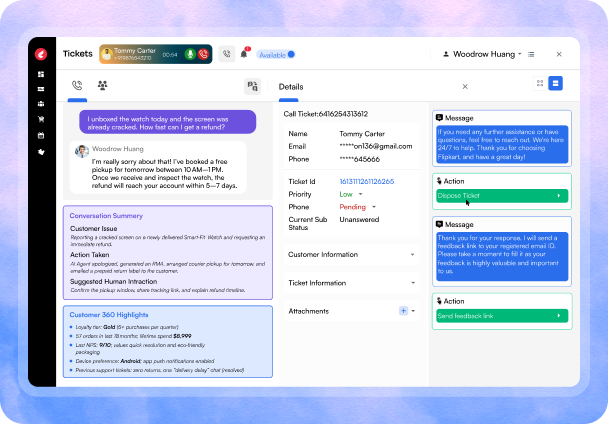Add an attachment with the plus button
608x424 pixels.
(403, 311)
